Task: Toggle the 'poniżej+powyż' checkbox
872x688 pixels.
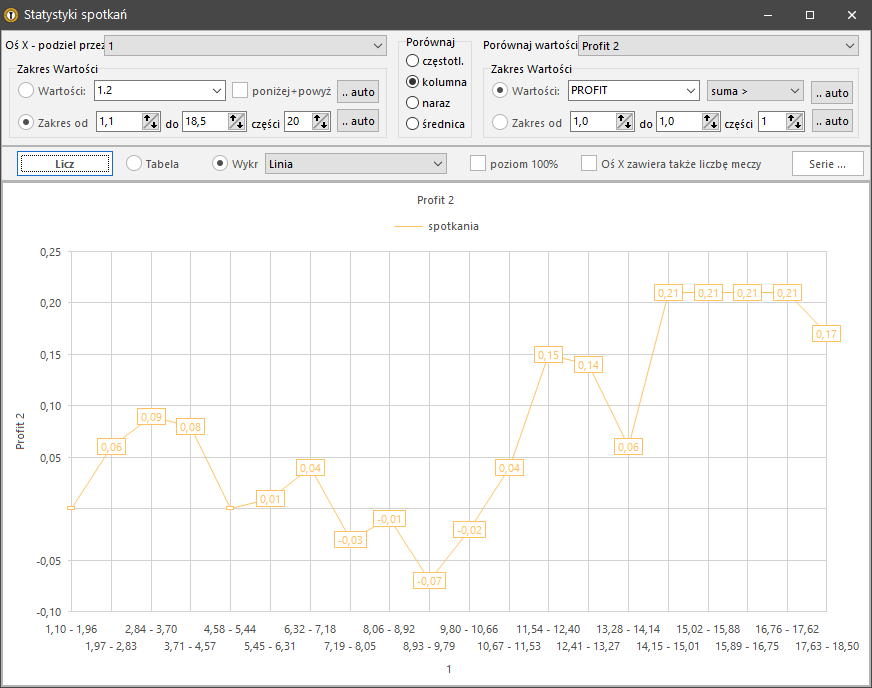Action: tap(240, 91)
